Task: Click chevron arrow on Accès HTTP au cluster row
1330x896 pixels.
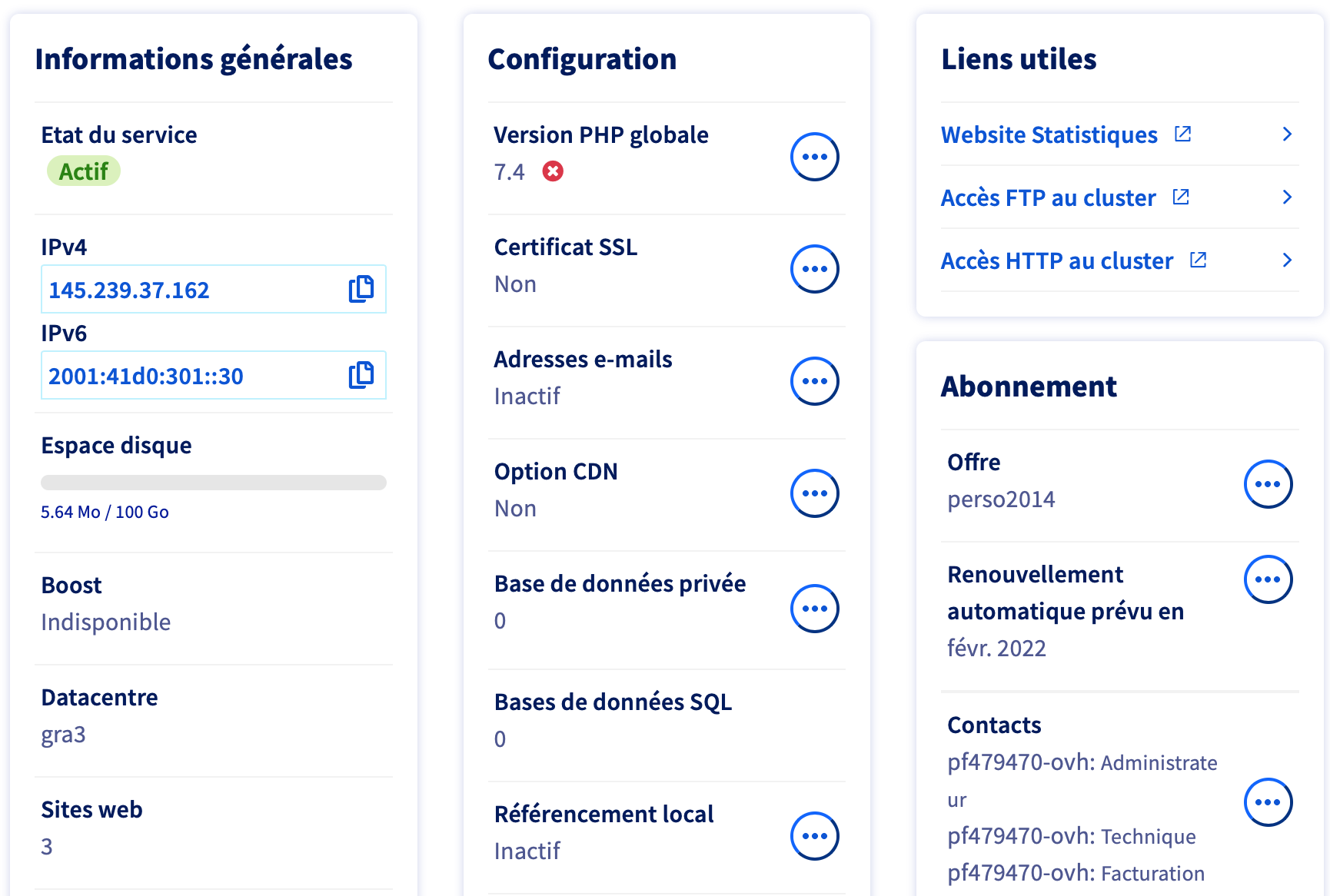Action: tap(1287, 261)
